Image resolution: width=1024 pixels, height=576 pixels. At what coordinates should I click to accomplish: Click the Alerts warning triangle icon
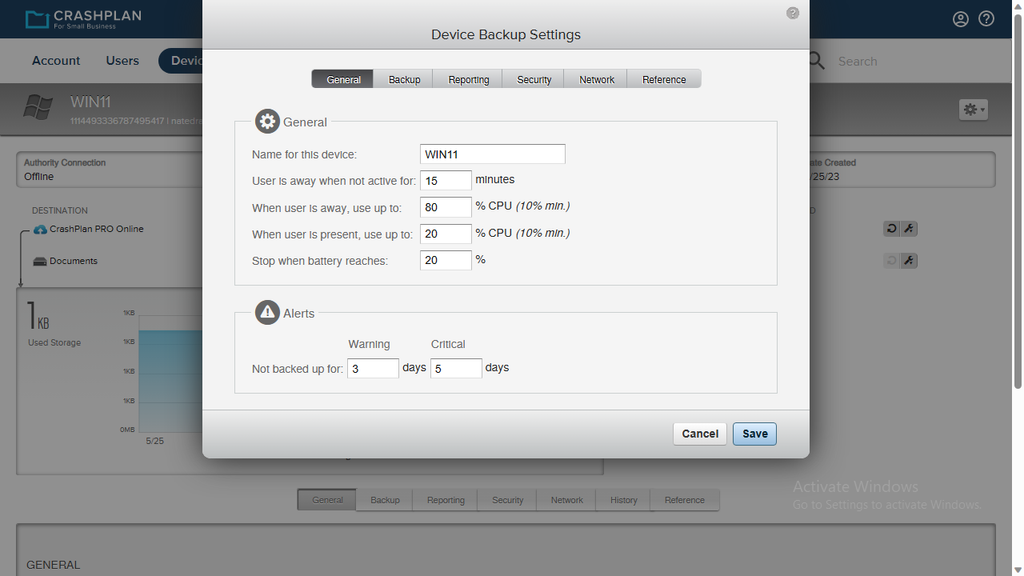[x=267, y=312]
